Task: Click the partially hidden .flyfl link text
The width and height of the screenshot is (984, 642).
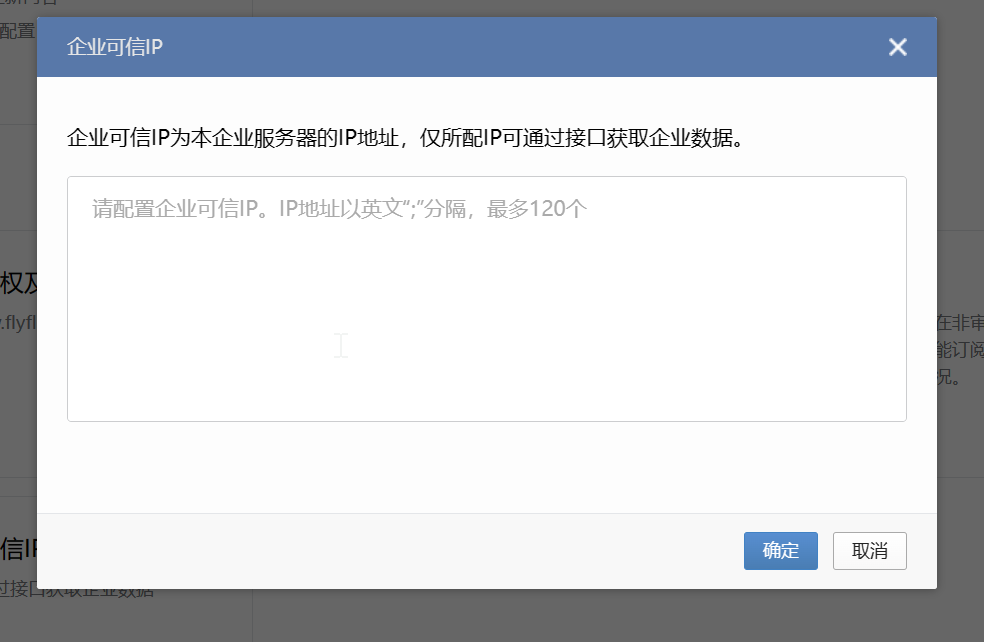Action: (18, 323)
